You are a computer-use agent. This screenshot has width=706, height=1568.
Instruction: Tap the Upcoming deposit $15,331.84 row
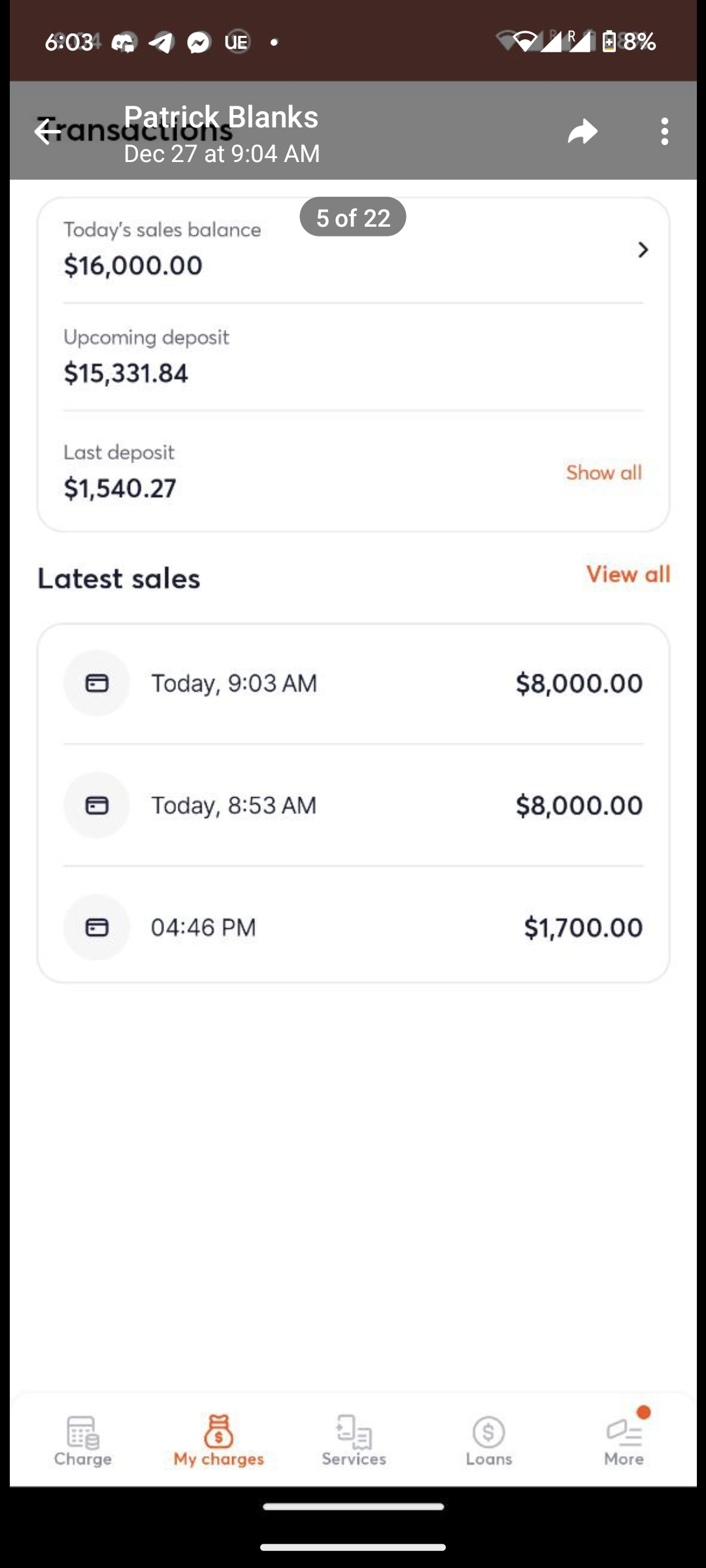353,357
